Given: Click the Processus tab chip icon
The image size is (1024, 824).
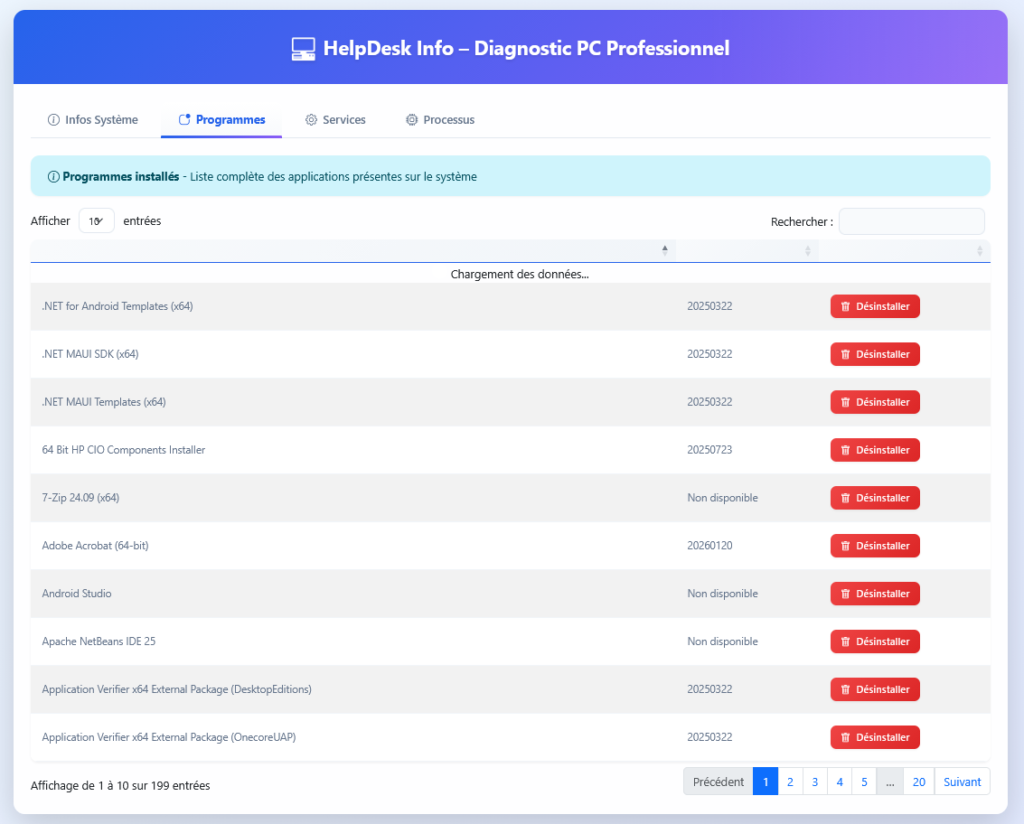Looking at the screenshot, I should tap(411, 120).
